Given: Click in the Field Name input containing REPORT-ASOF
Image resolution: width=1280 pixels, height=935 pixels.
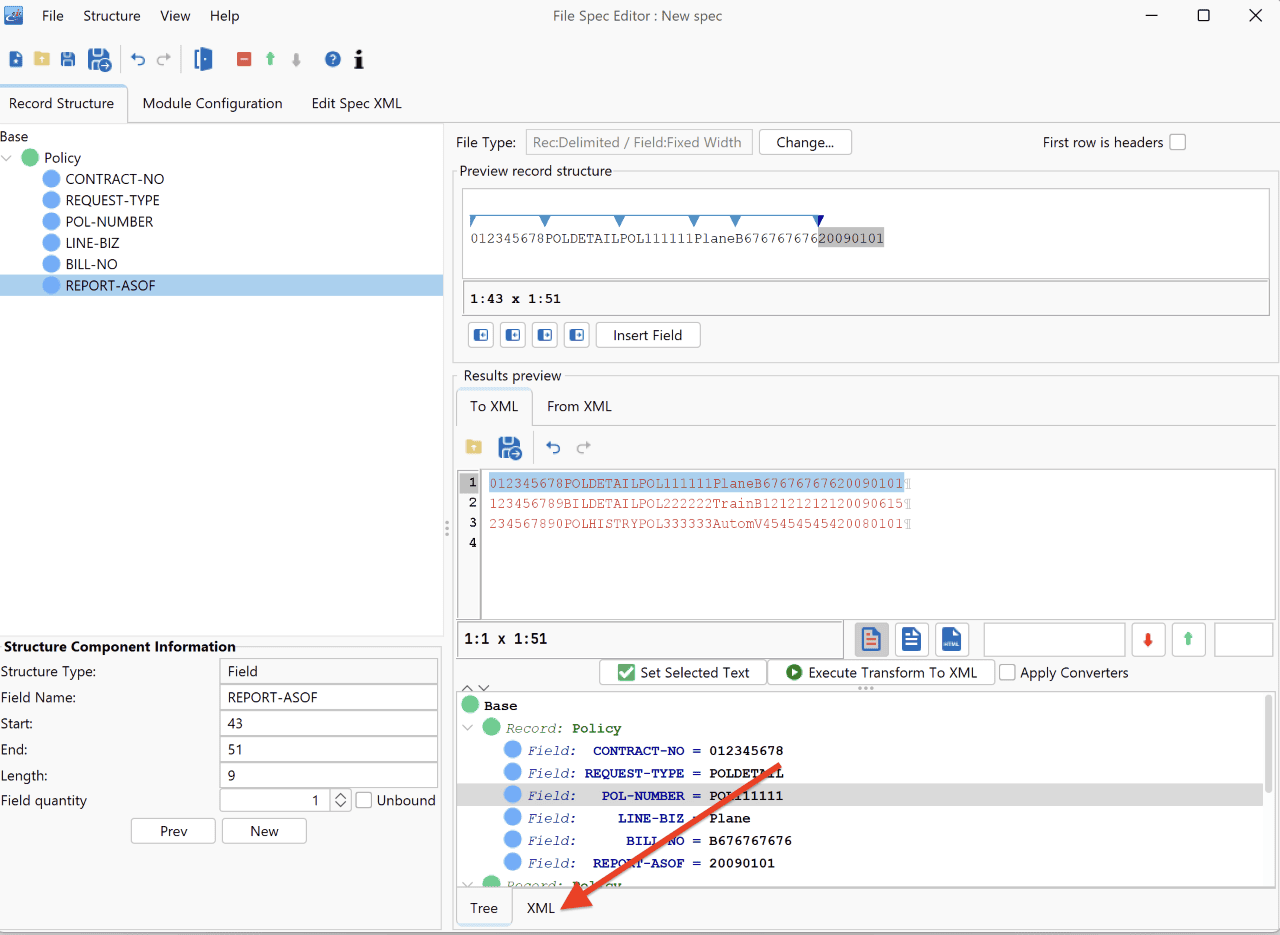Looking at the screenshot, I should (328, 697).
